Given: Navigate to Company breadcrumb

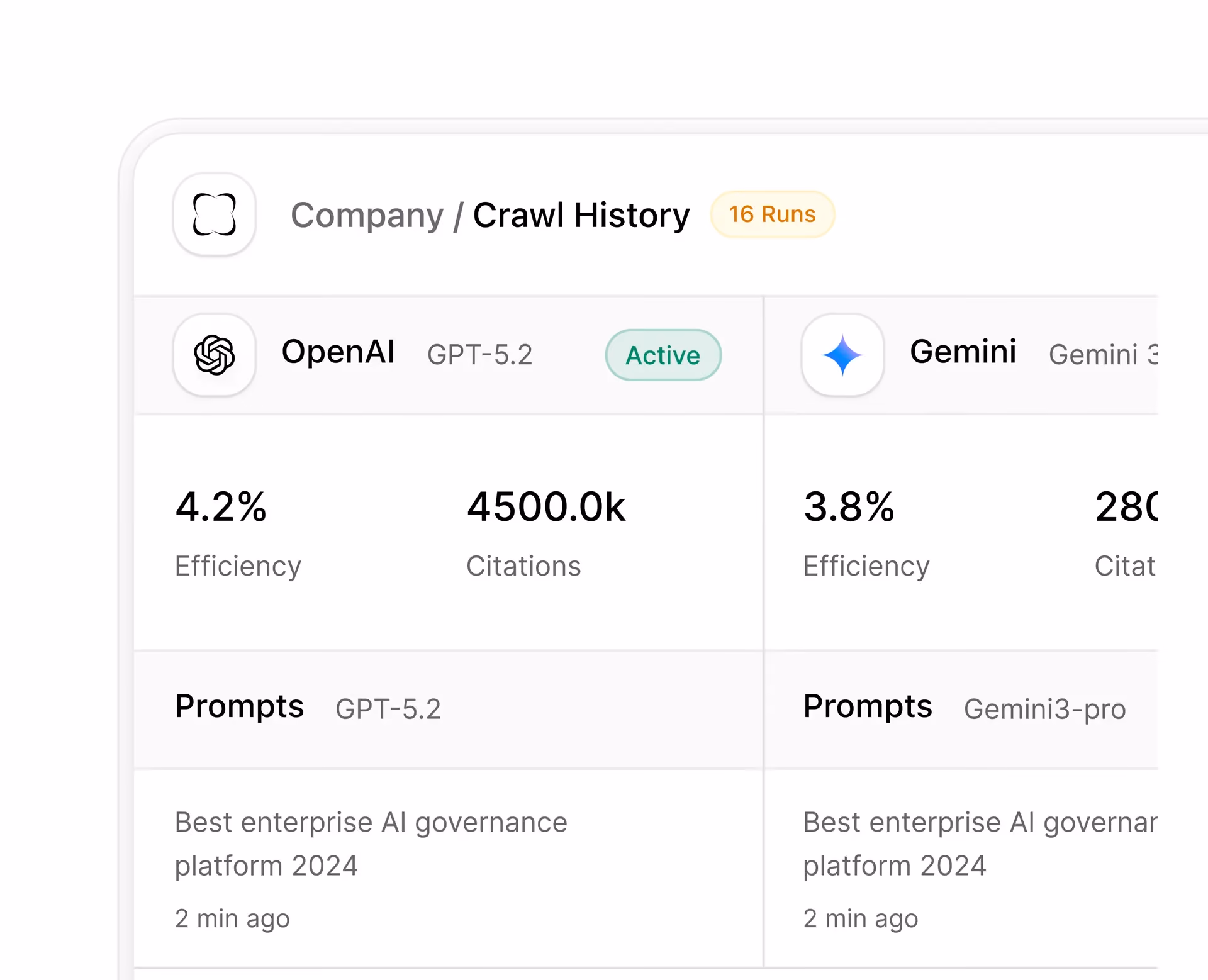Looking at the screenshot, I should tap(367, 216).
